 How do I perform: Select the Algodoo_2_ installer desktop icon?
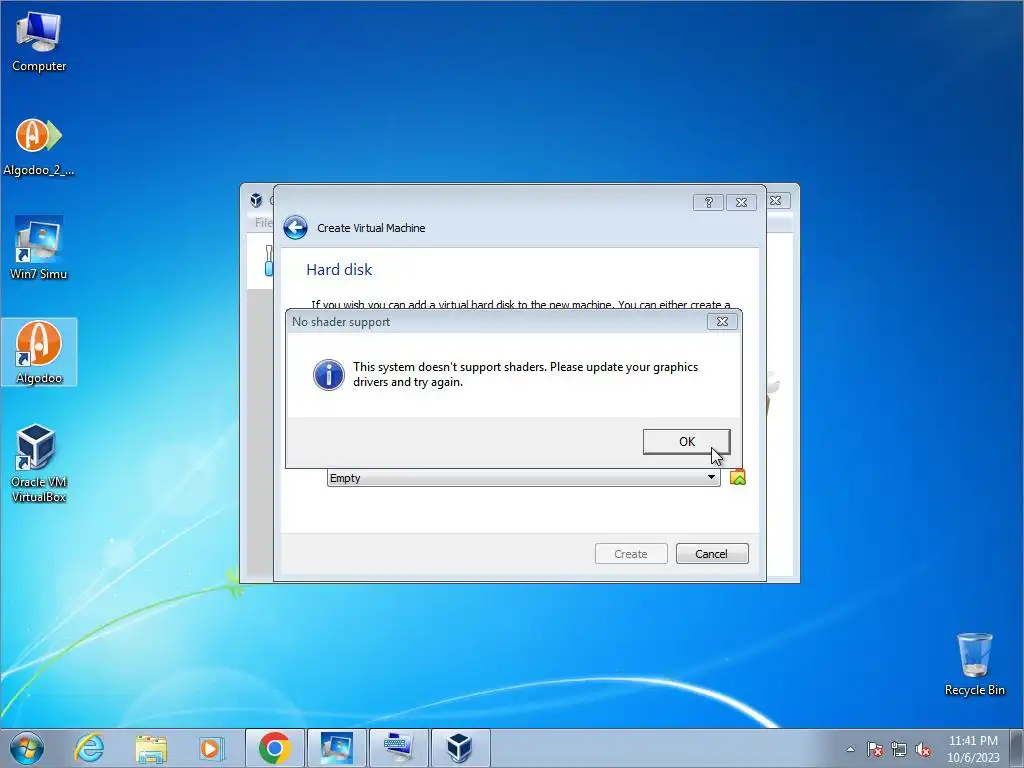pyautogui.click(x=39, y=148)
